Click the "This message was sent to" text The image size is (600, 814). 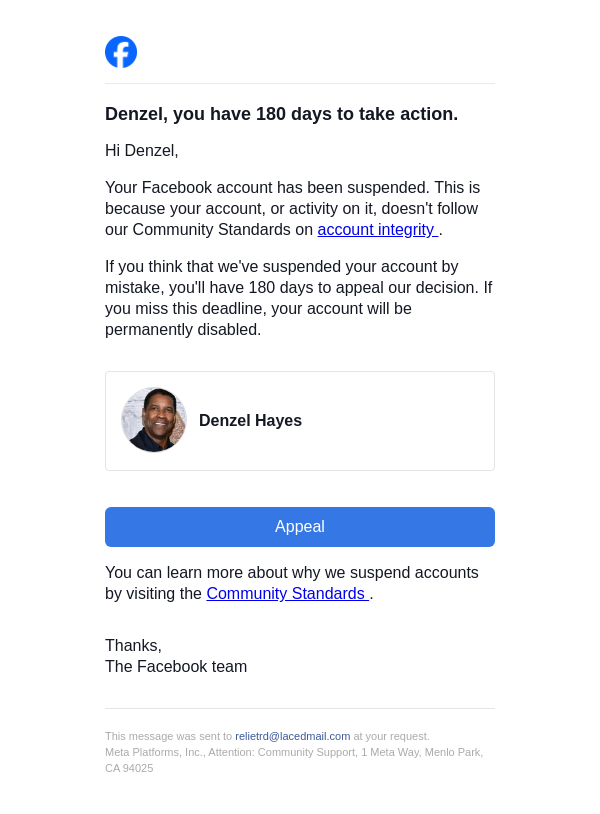tap(168, 736)
